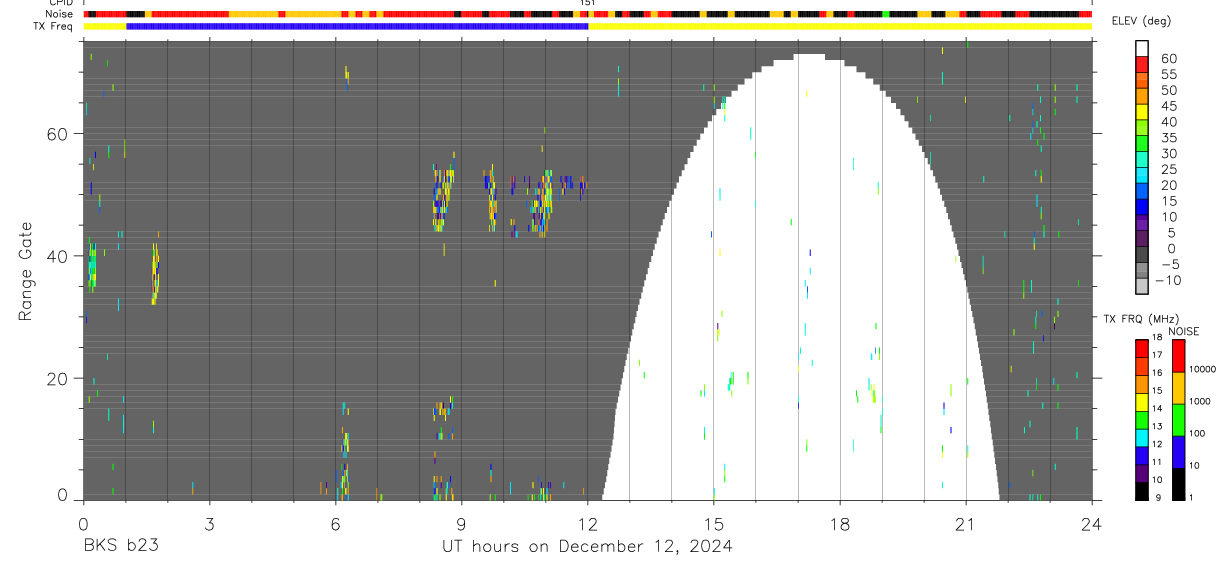
Task: Pick the green 13–14 MHz swatch on TX FRQ bar
Action: point(1141,419)
